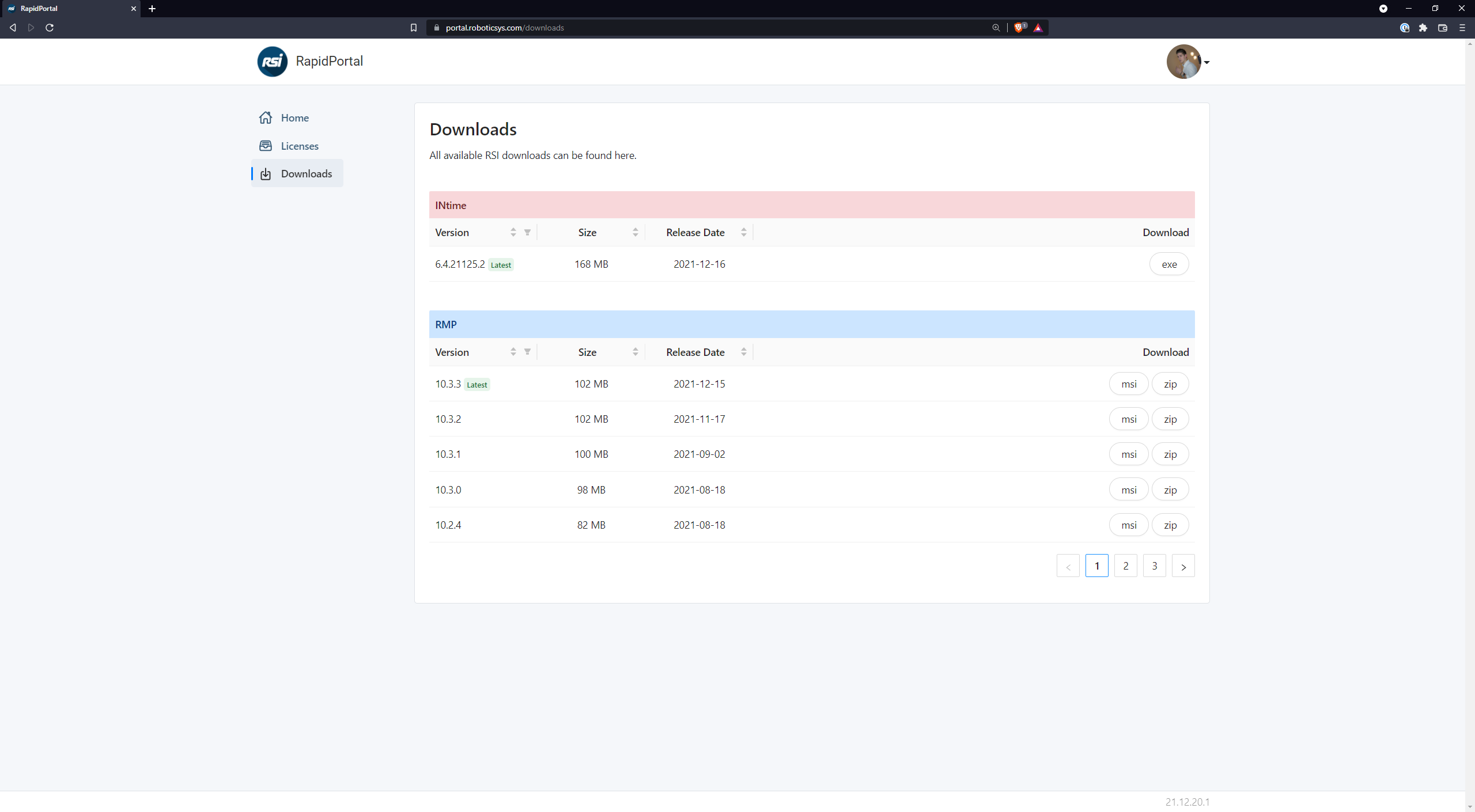Select pagination page 1

pos(1096,566)
